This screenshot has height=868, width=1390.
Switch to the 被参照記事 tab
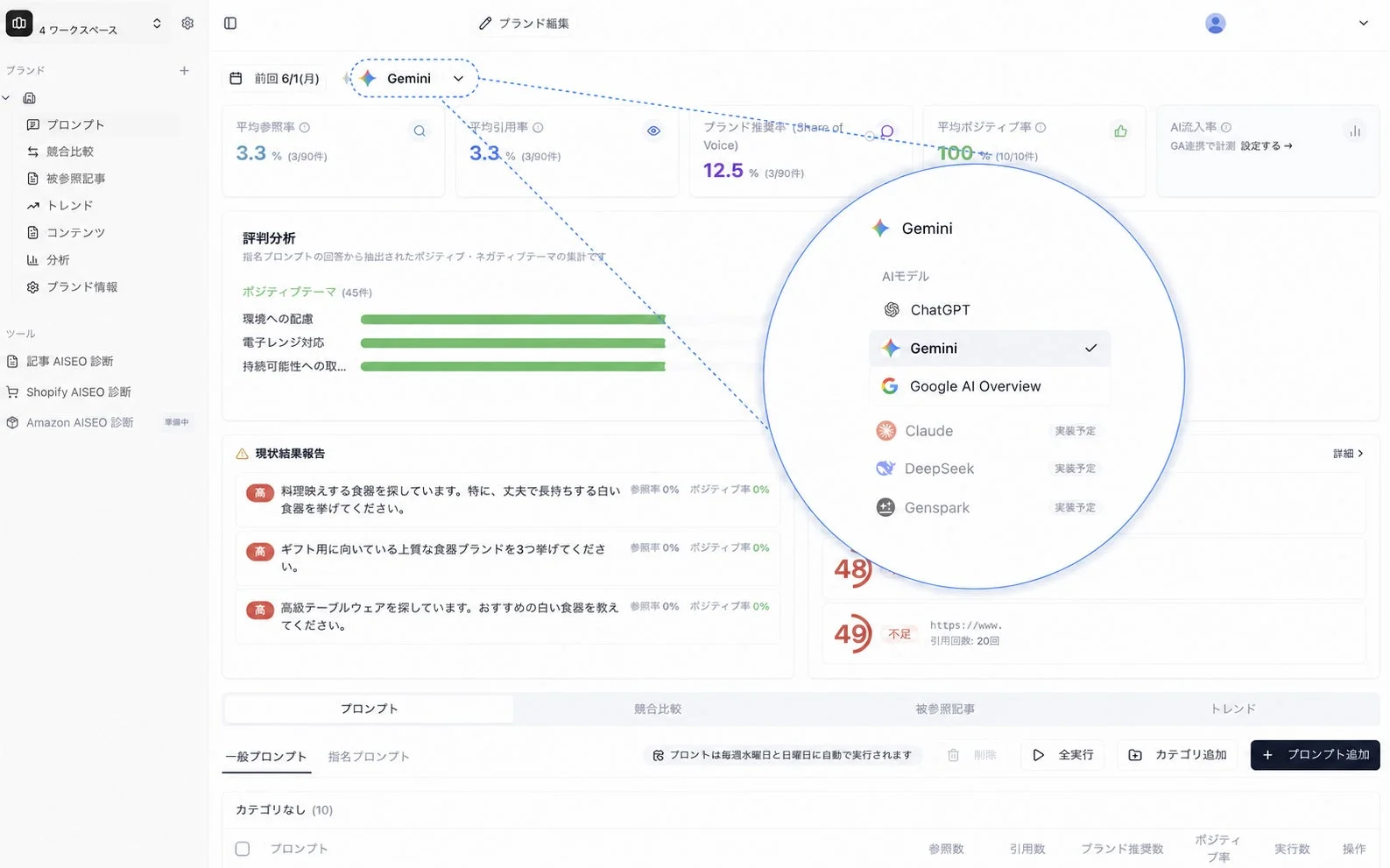click(945, 709)
